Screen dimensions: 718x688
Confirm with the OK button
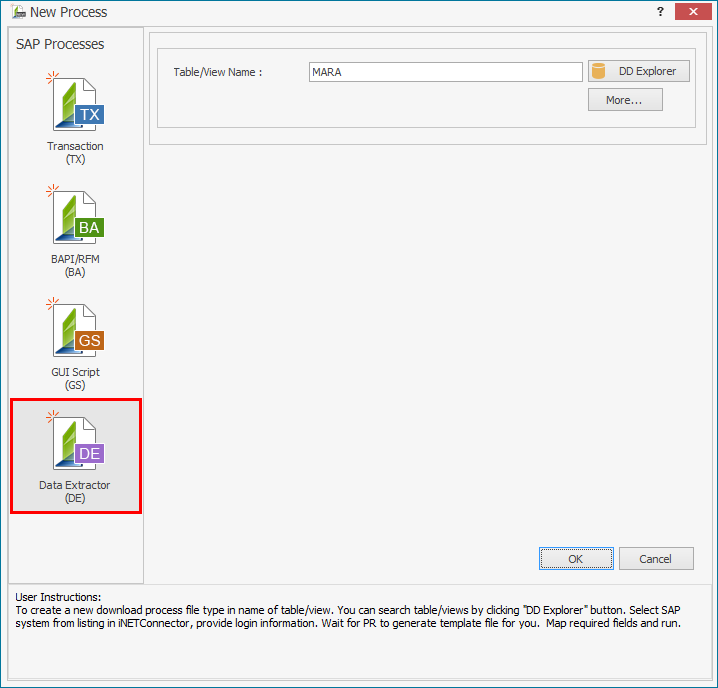click(x=575, y=559)
